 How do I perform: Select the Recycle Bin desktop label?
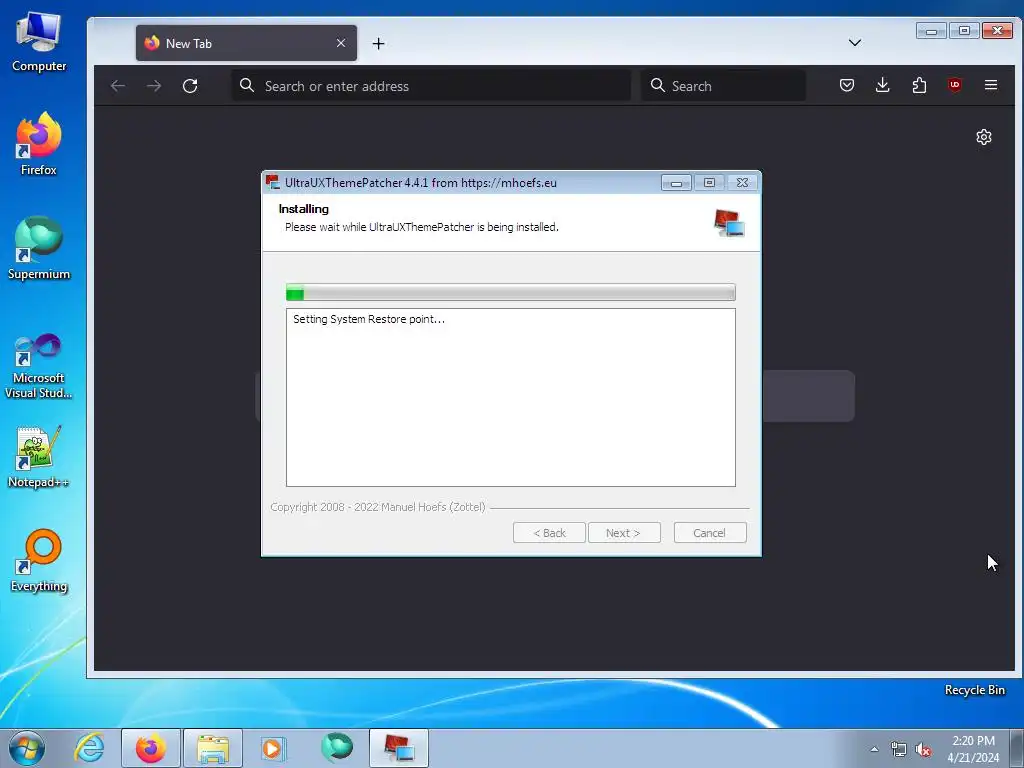tap(974, 690)
